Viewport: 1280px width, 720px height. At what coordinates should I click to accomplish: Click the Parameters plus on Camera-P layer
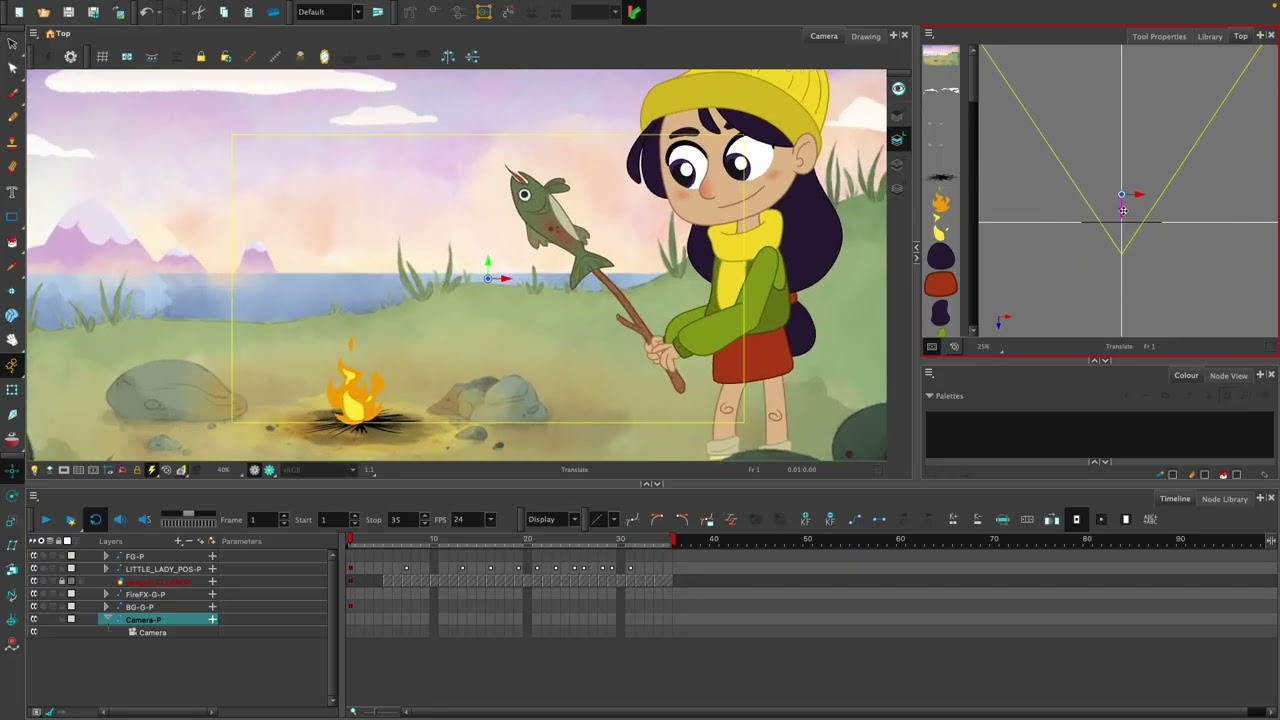pyautogui.click(x=212, y=620)
